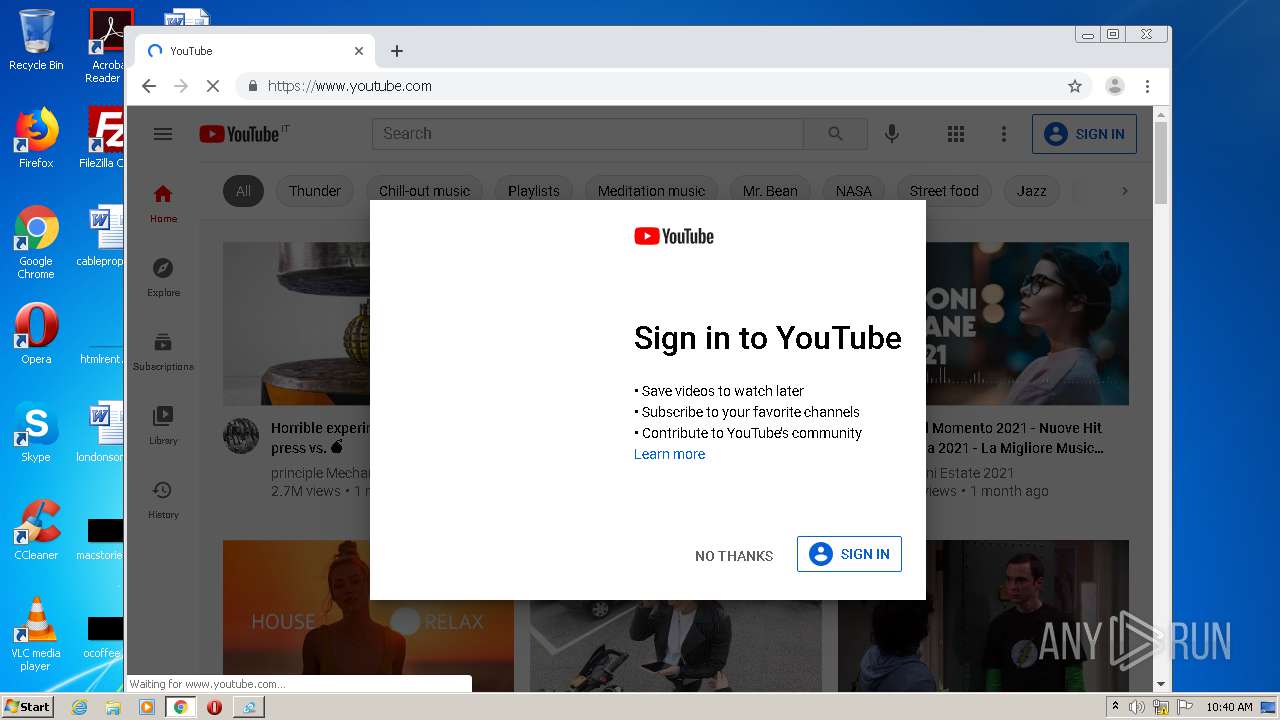This screenshot has width=1280, height=720.
Task: Click Chrome back navigation arrow
Action: [149, 86]
